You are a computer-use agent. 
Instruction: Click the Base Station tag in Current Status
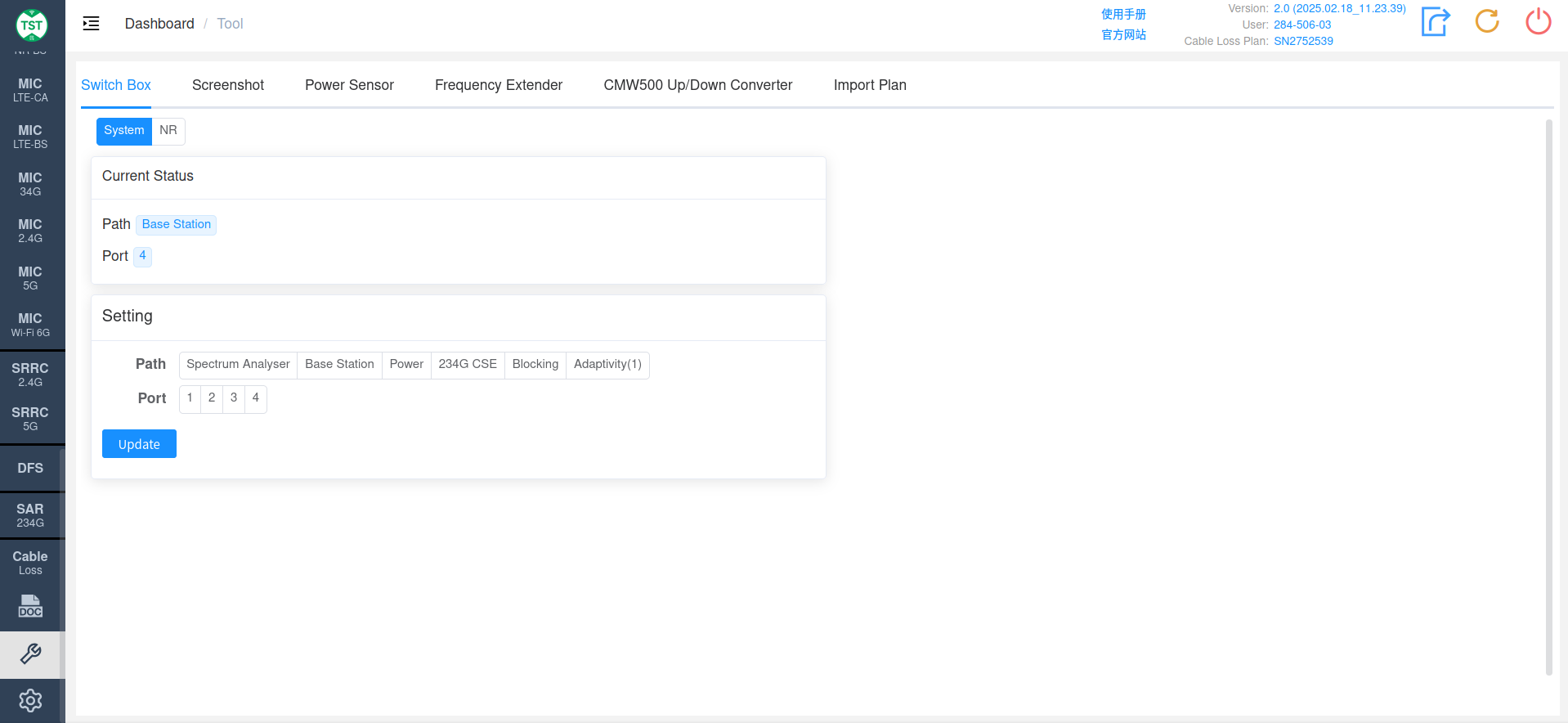tap(177, 224)
